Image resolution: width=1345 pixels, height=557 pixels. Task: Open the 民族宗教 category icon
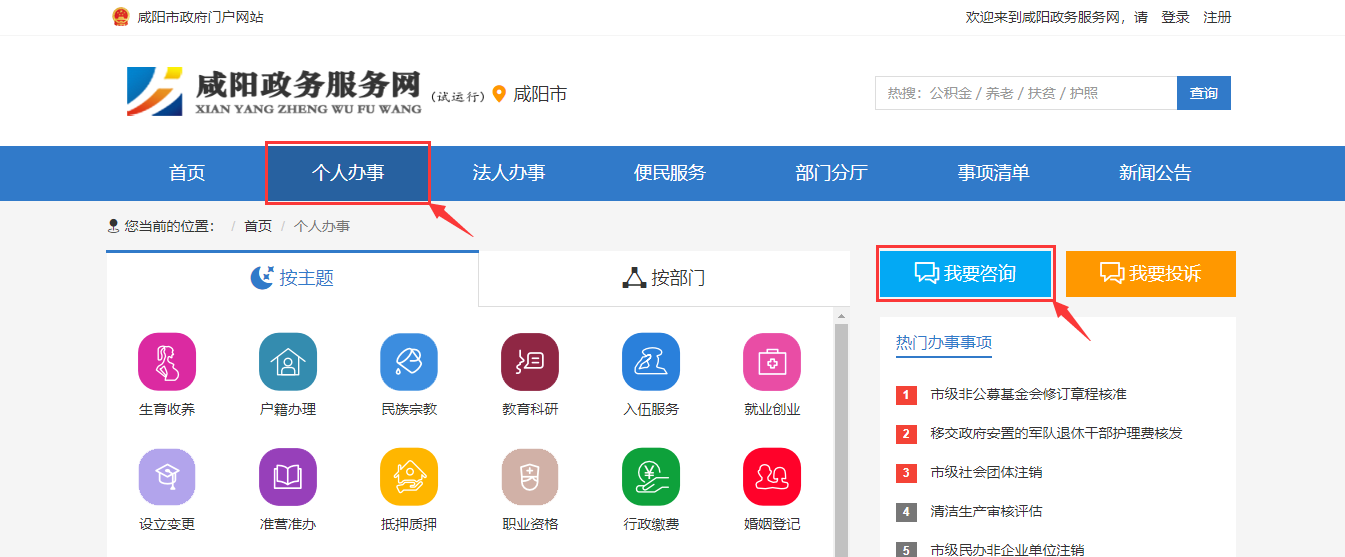pyautogui.click(x=409, y=362)
